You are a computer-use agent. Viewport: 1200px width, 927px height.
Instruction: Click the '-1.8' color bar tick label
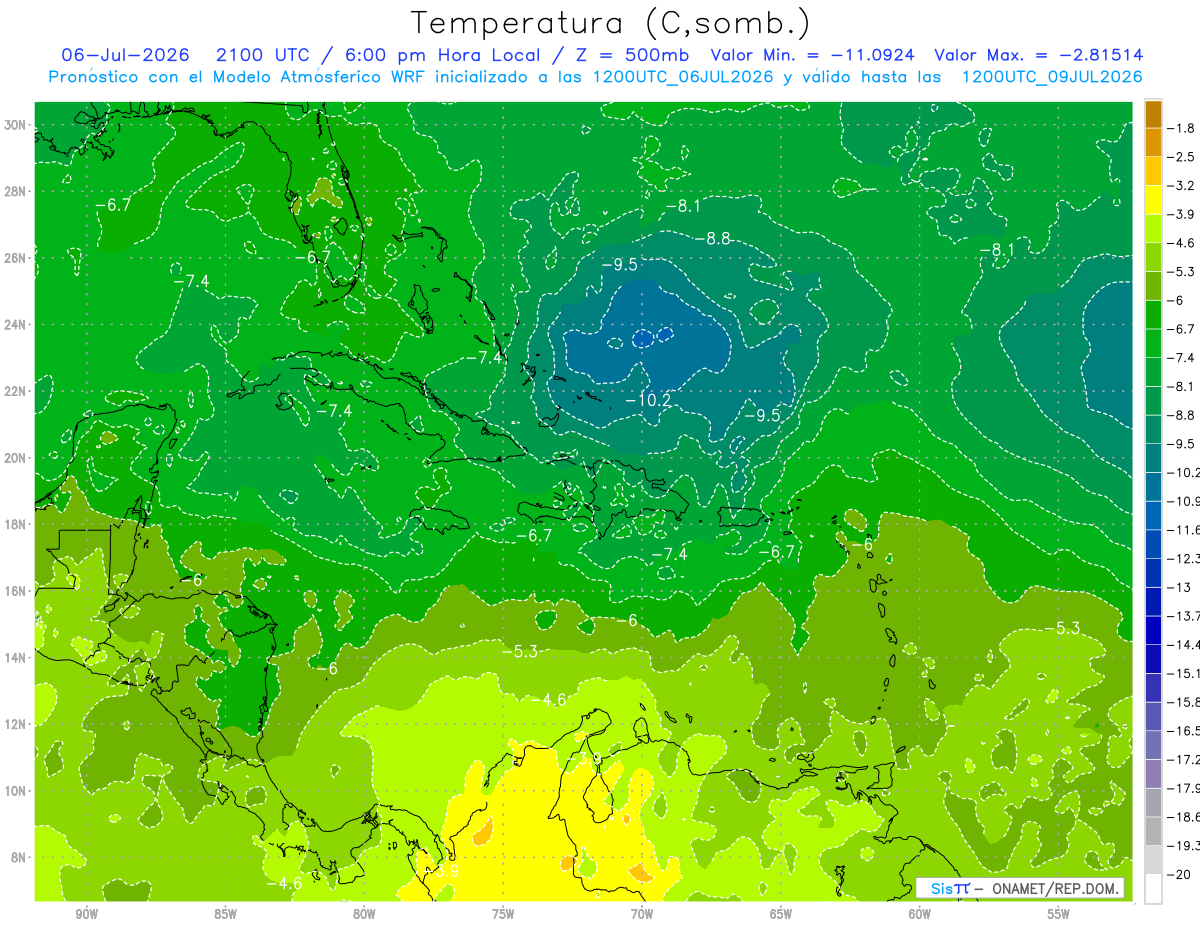(1182, 128)
